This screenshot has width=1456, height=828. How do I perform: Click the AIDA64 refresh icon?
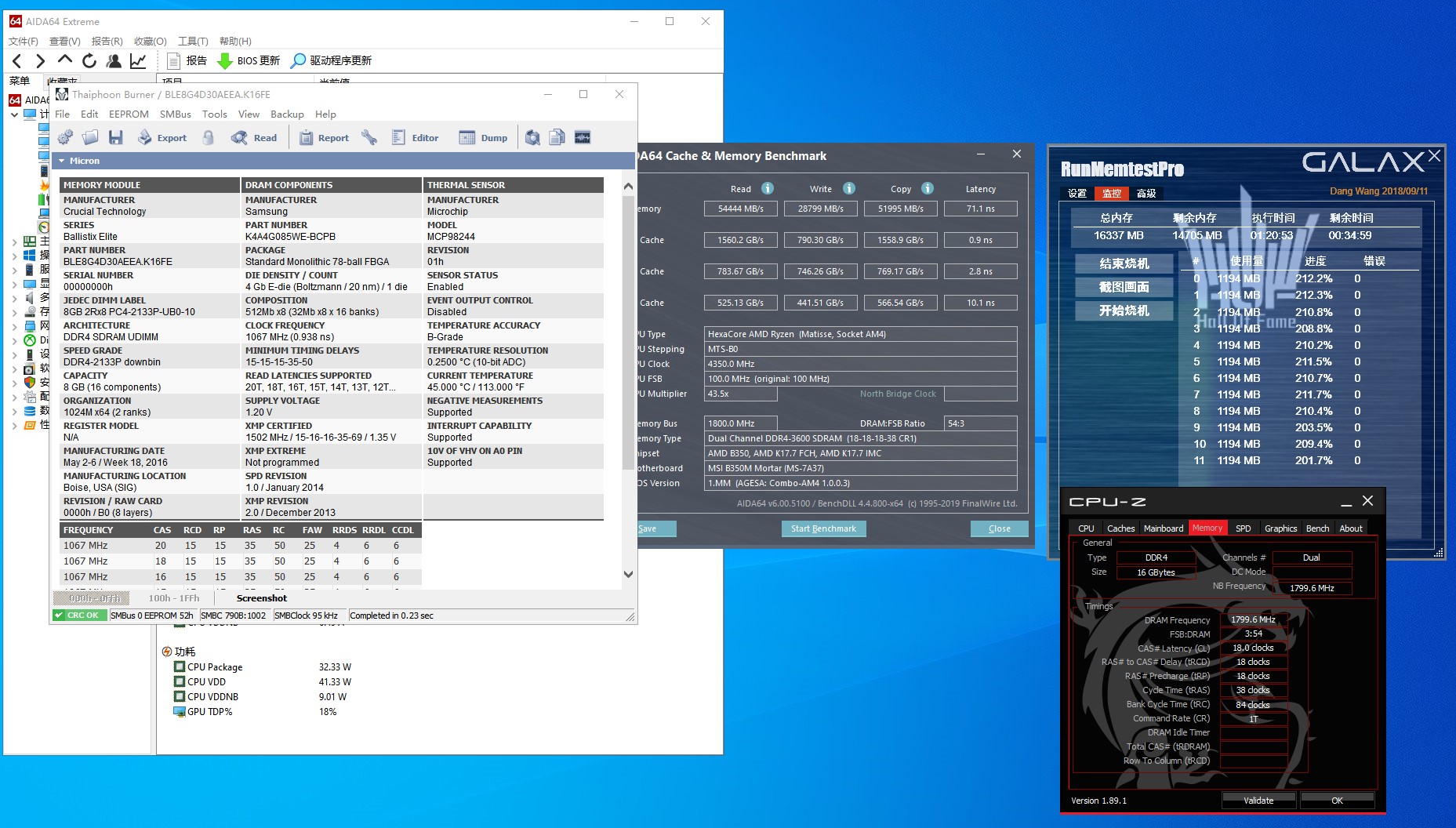[x=89, y=60]
